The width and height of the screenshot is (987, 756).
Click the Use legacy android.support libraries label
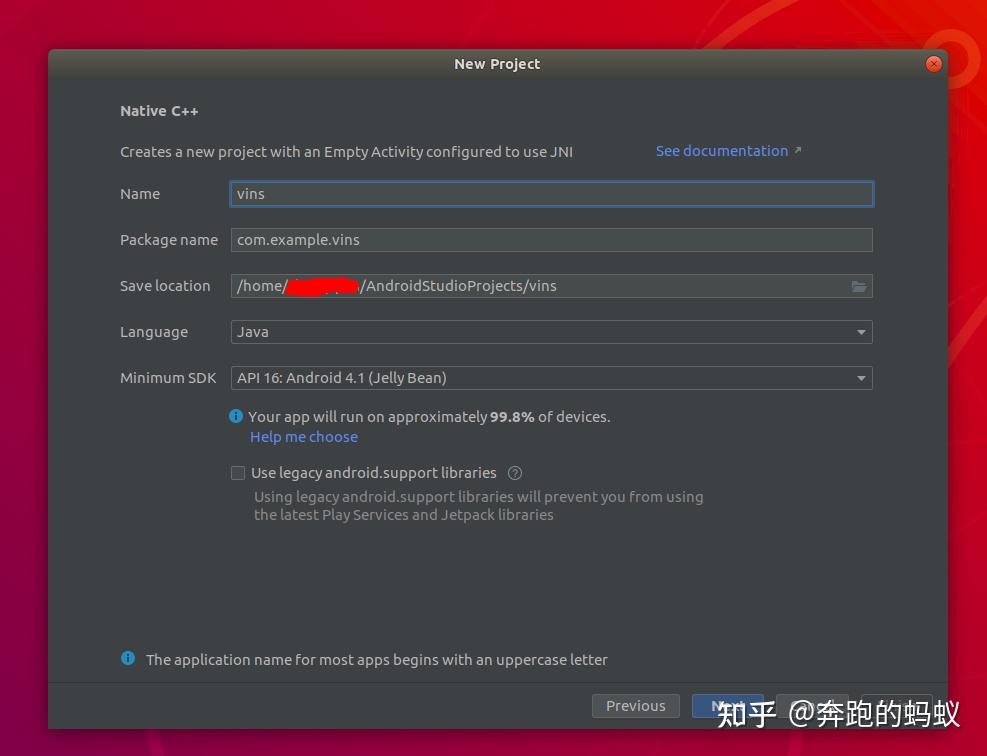pyautogui.click(x=373, y=473)
